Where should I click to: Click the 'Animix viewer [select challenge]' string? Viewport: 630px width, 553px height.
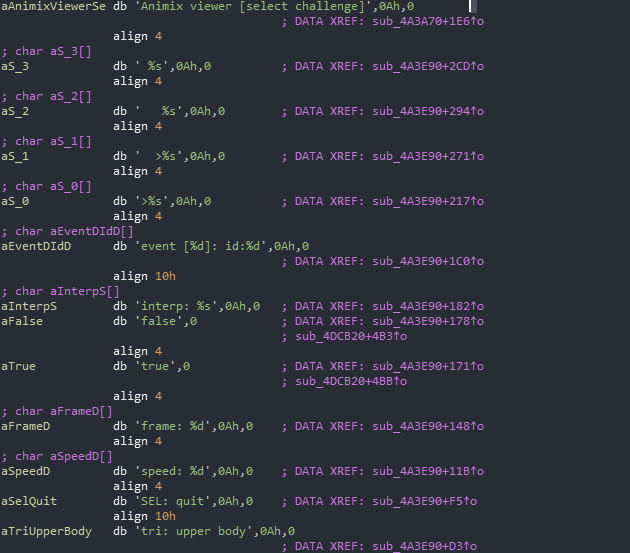[256, 6]
